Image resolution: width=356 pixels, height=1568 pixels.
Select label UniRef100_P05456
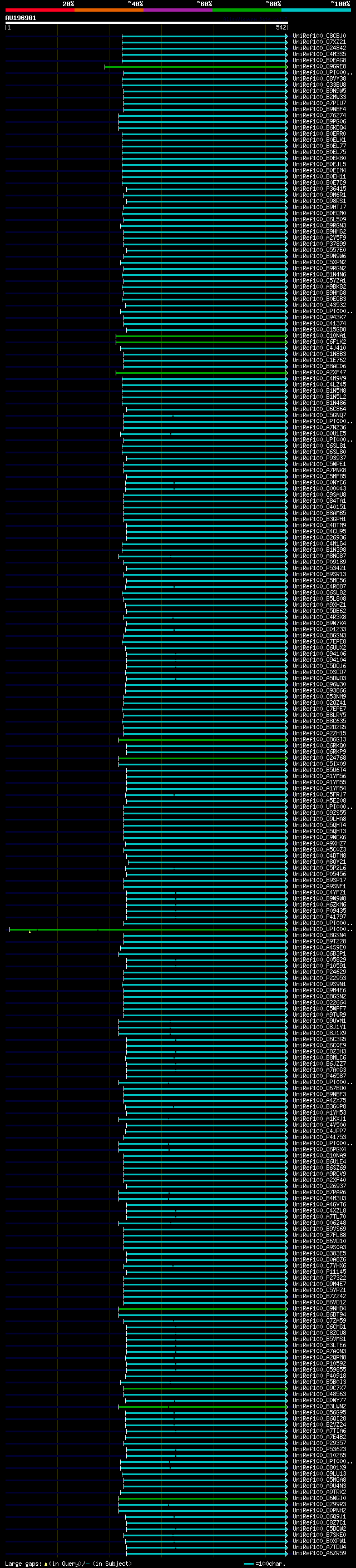click(x=319, y=874)
